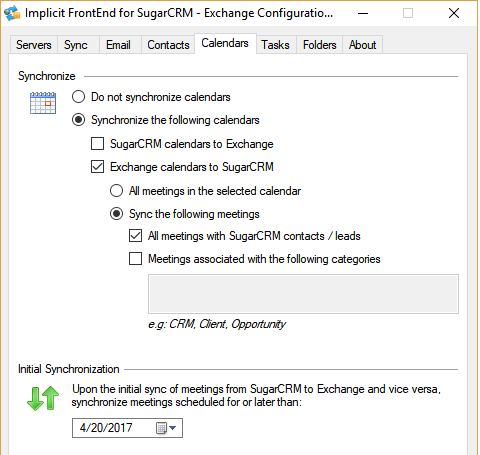Viewport: 480px width, 455px height.
Task: Click the calendar icon beside Synchronize options
Action: click(x=43, y=103)
